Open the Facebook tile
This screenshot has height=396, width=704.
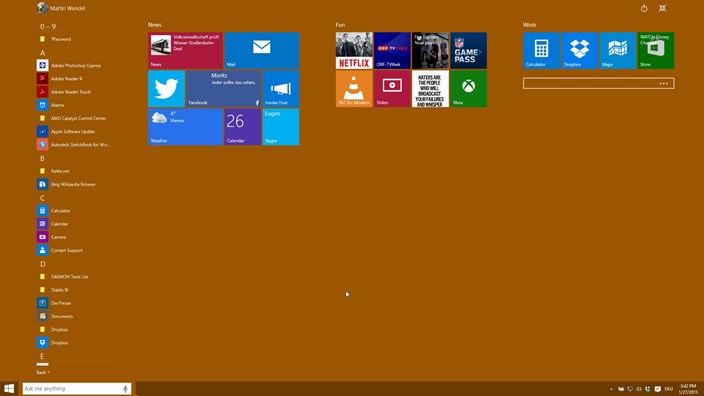pos(223,88)
